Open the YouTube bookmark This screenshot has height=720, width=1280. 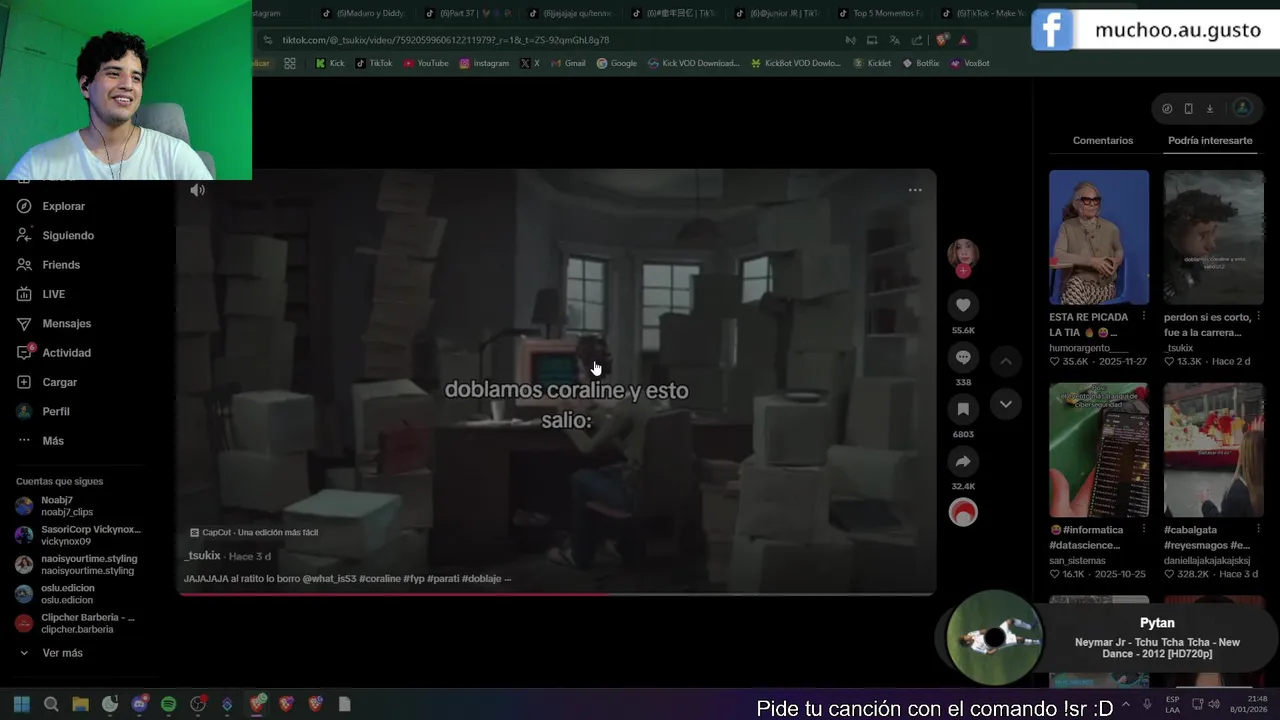pyautogui.click(x=426, y=63)
